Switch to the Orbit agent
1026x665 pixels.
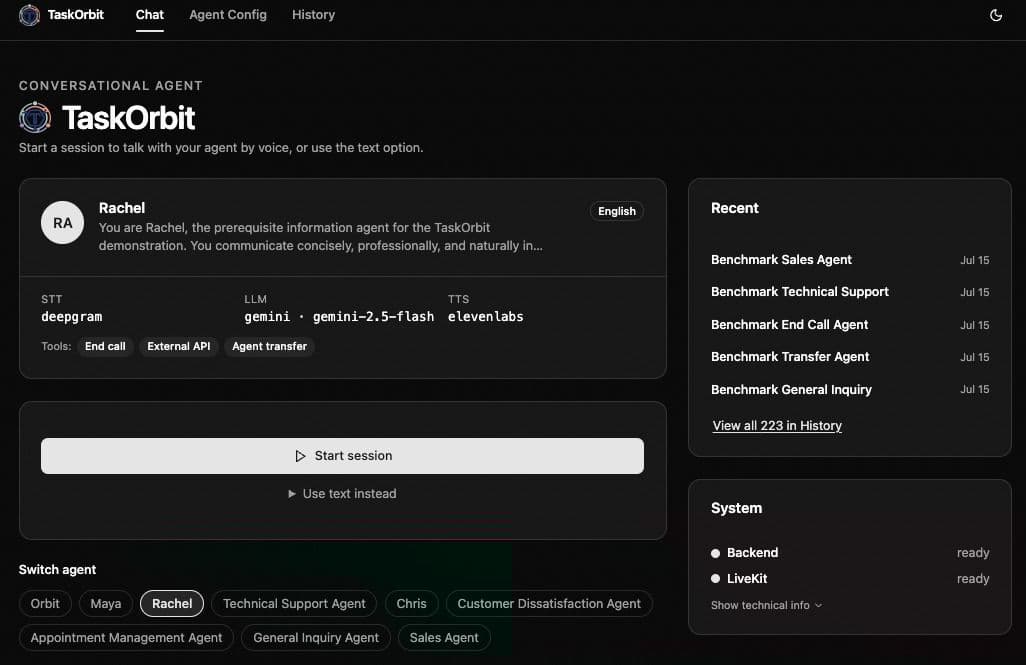(45, 603)
